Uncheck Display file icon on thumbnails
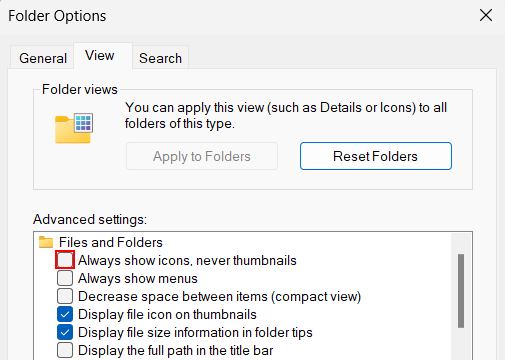The image size is (505, 360). pyautogui.click(x=65, y=314)
